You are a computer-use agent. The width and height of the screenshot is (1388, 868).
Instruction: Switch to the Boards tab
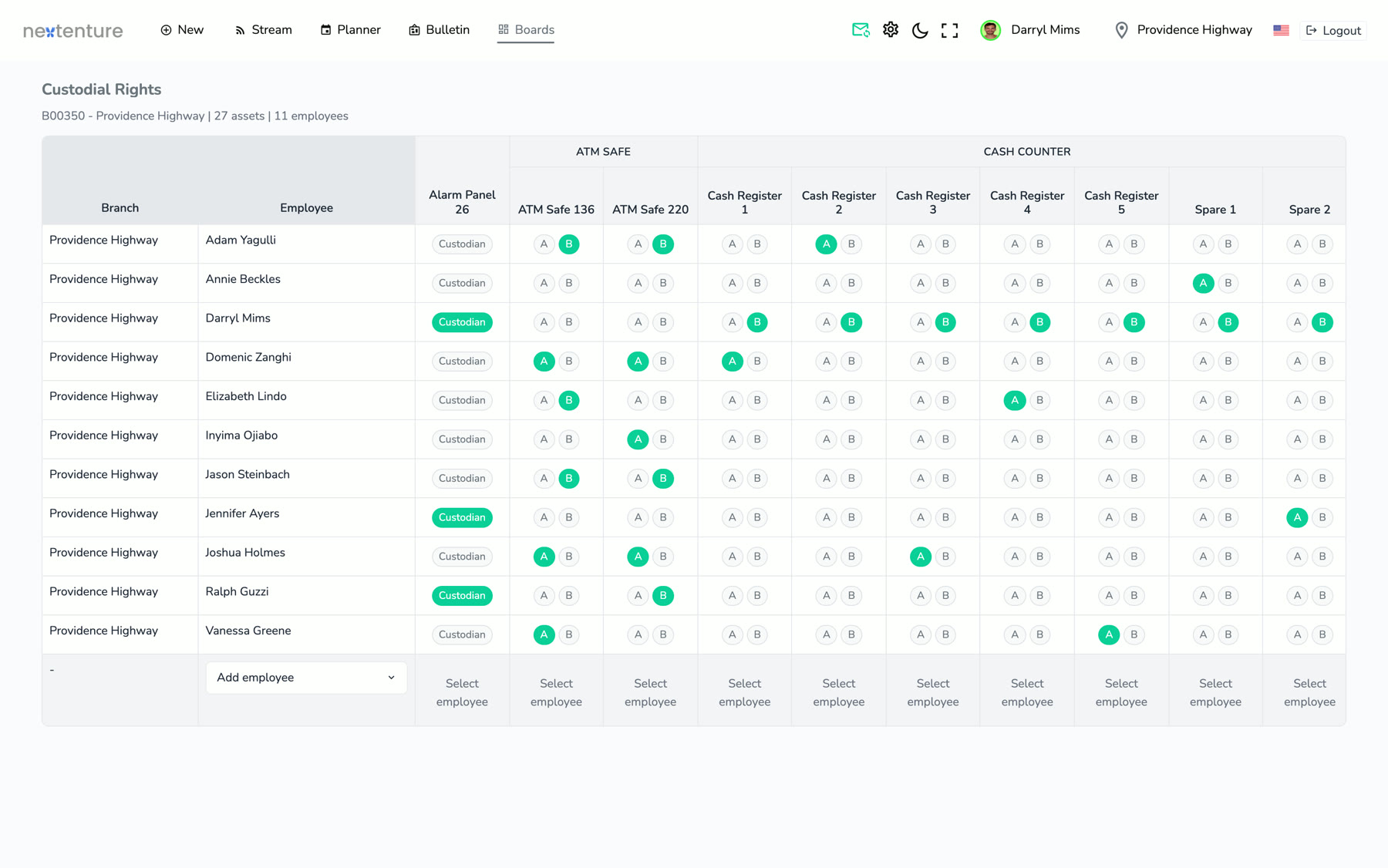pyautogui.click(x=526, y=30)
